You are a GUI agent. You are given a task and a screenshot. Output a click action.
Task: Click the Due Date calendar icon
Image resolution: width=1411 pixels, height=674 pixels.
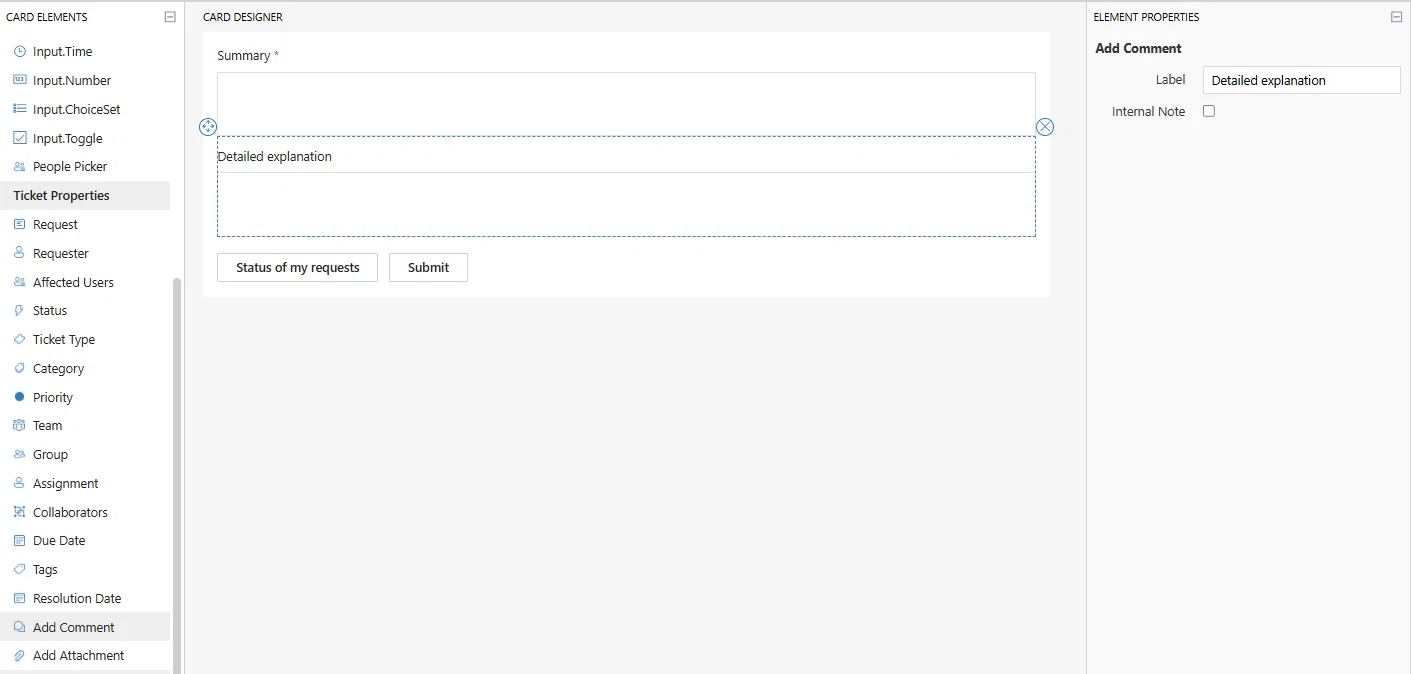click(x=19, y=540)
